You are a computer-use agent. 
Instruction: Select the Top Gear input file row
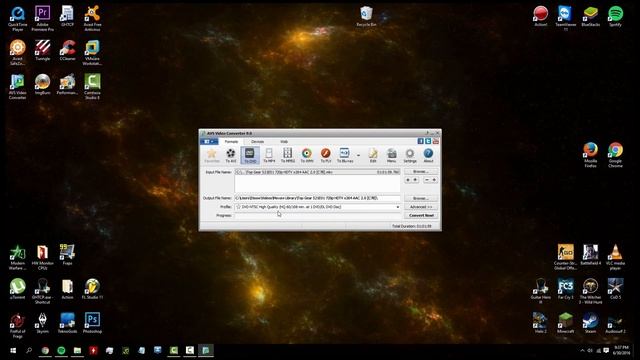(x=317, y=172)
